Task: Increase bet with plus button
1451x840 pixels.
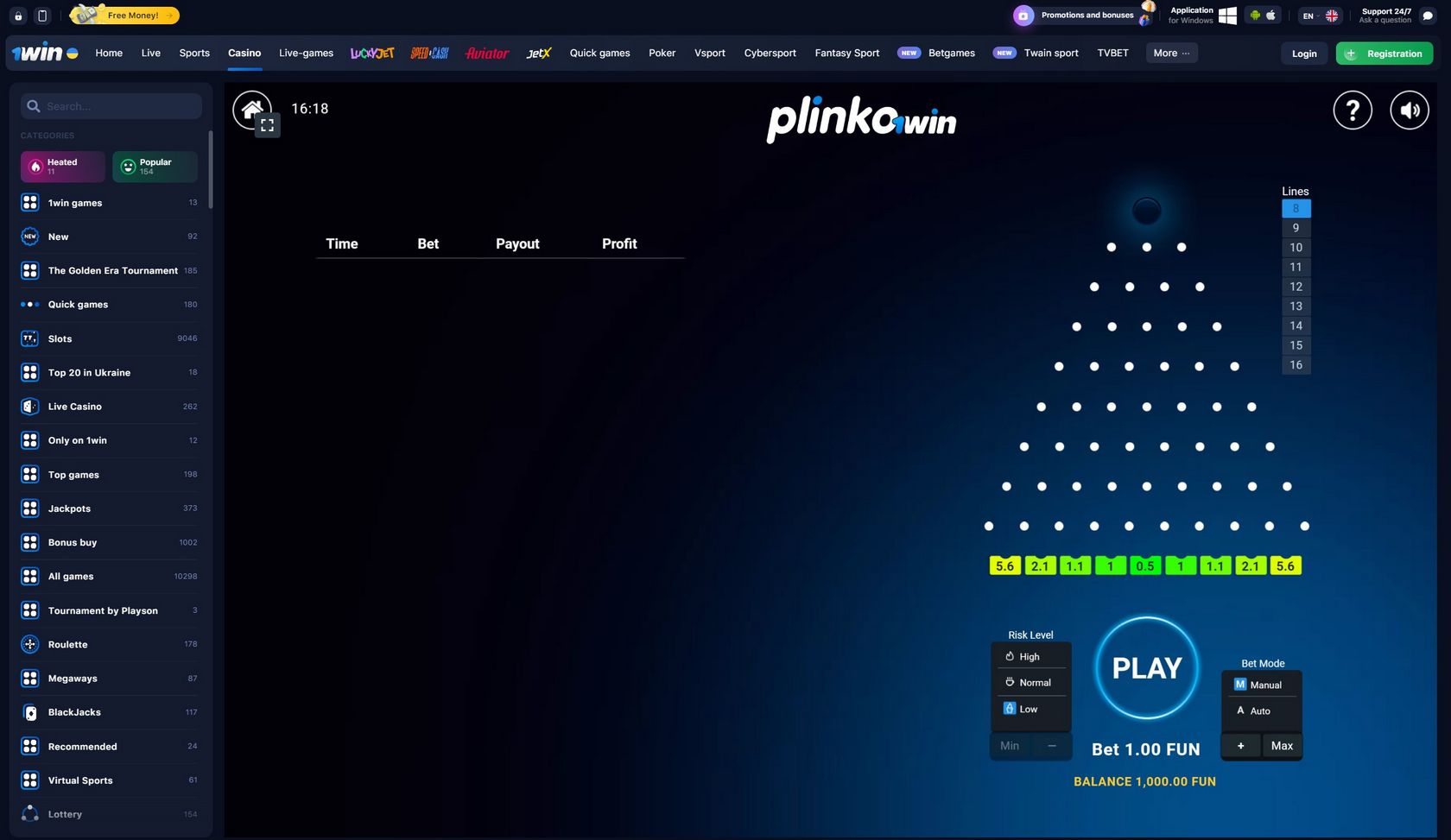Action: (x=1241, y=746)
